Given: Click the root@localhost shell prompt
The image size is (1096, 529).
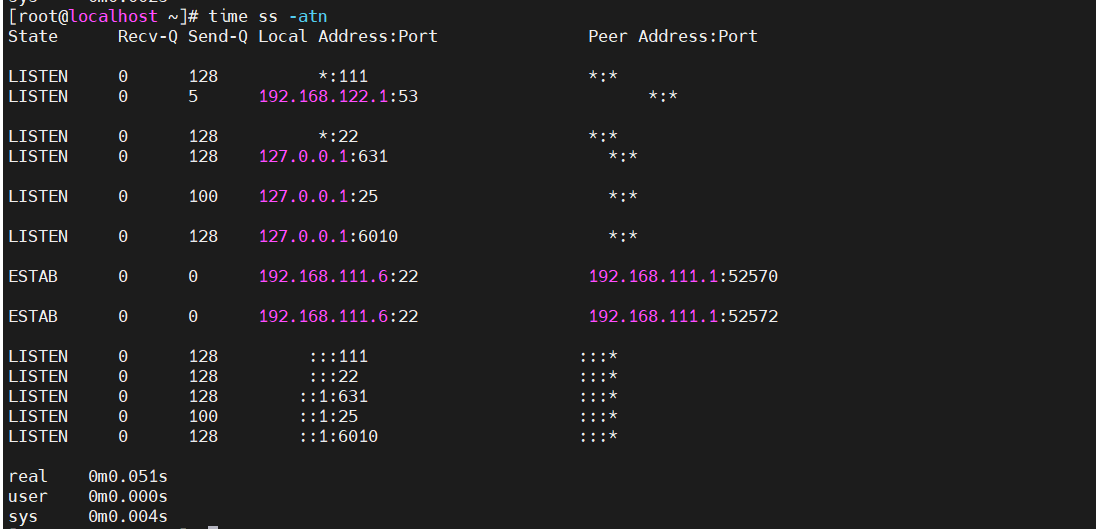Looking at the screenshot, I should point(102,16).
